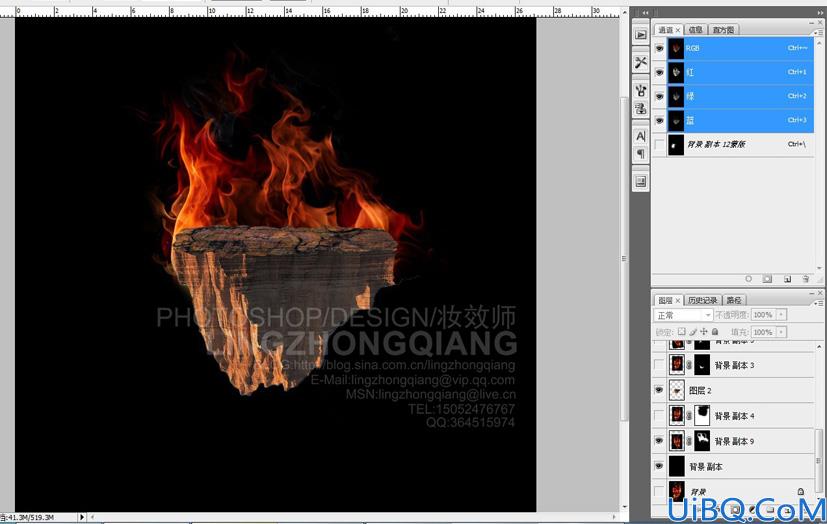The image size is (827, 524).
Task: Show the 背景 副本 4 layer
Action: pyautogui.click(x=659, y=415)
